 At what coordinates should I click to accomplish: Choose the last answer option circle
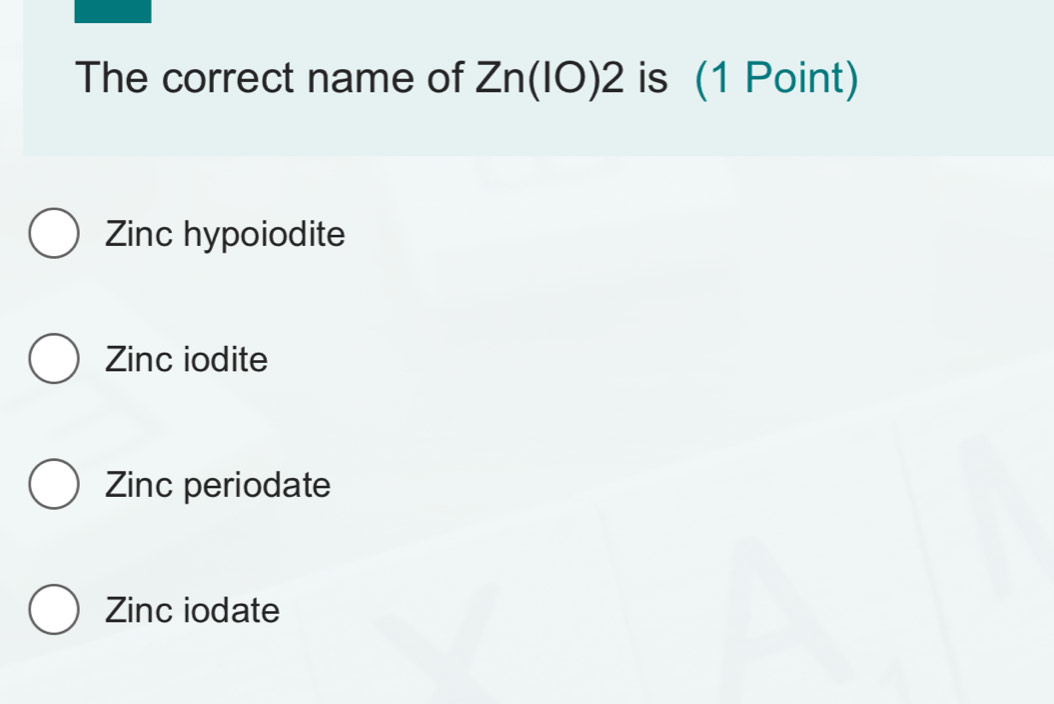click(55, 611)
